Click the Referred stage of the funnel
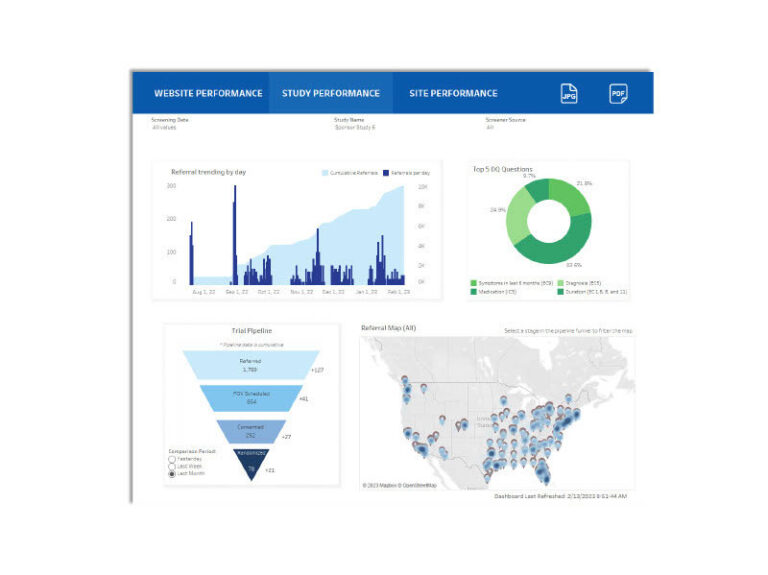This screenshot has height=575, width=768. (250, 365)
